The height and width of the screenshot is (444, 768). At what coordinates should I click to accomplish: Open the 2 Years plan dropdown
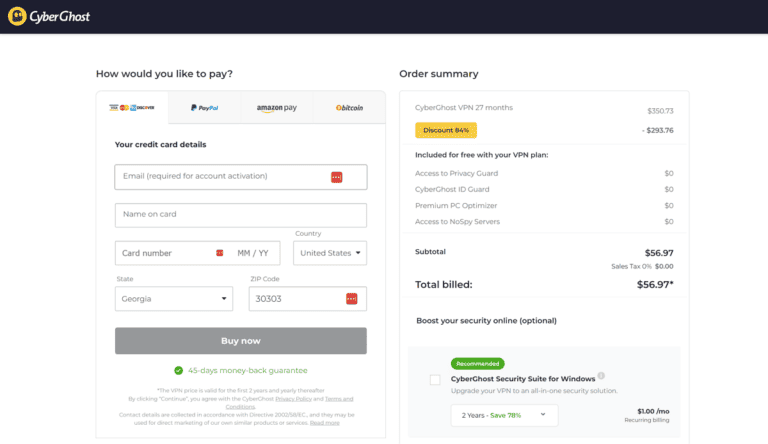[503, 413]
